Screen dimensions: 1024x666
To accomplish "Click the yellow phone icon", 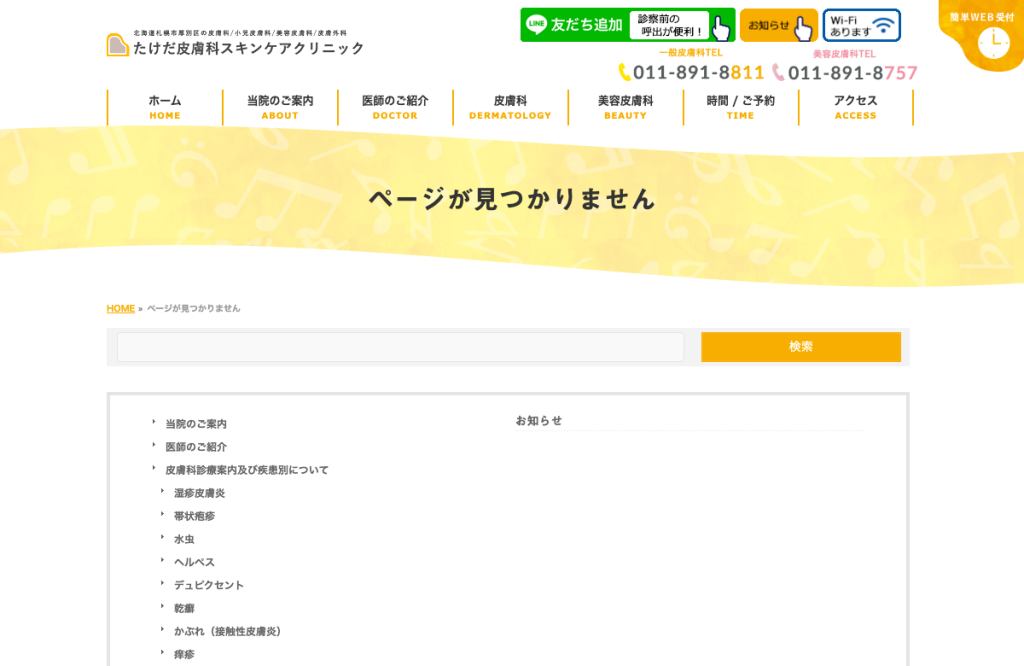I will [624, 72].
